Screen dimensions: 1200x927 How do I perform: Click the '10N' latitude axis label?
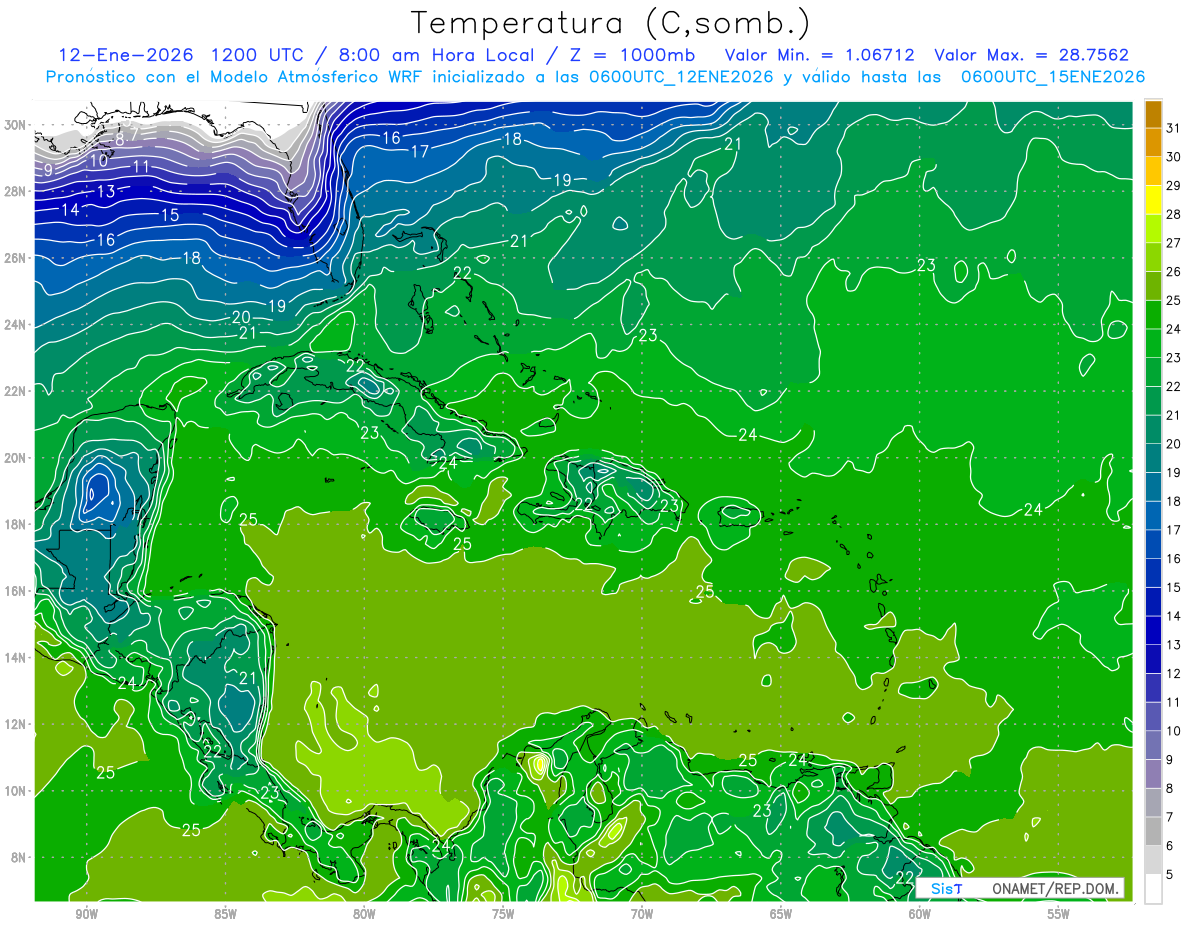tap(15, 791)
